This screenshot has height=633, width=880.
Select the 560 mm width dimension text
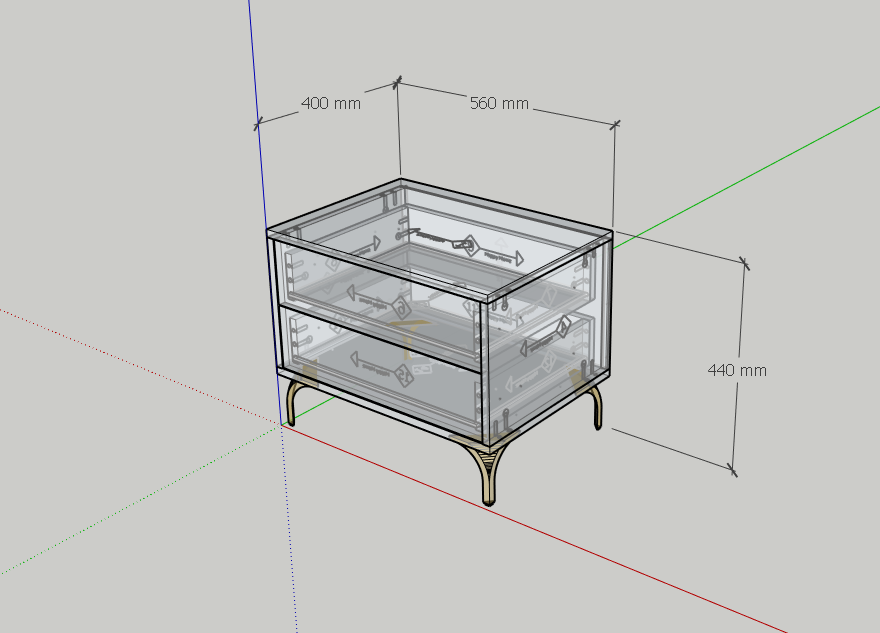[x=499, y=104]
